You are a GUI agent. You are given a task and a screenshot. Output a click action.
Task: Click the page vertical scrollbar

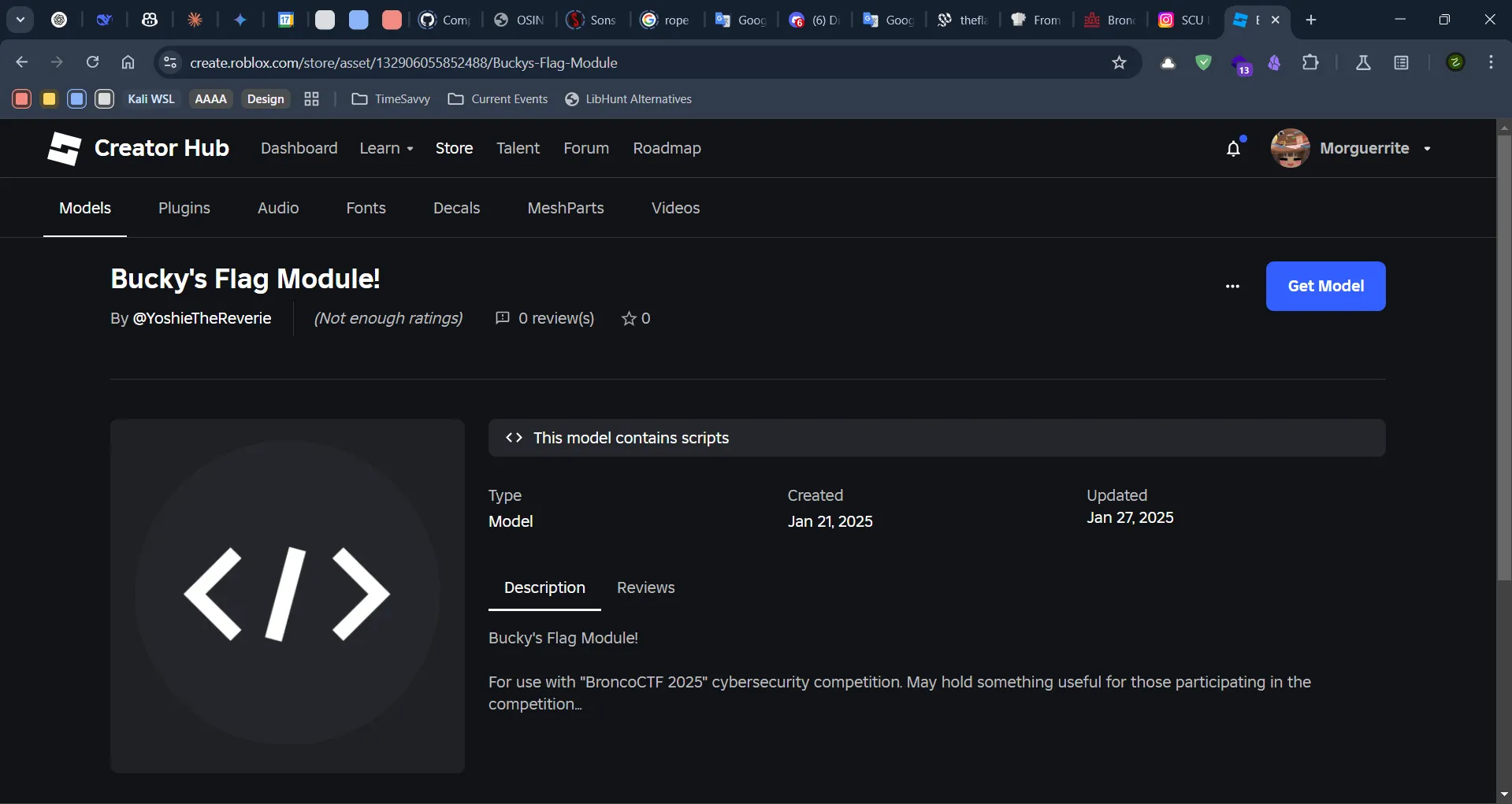[x=1504, y=358]
